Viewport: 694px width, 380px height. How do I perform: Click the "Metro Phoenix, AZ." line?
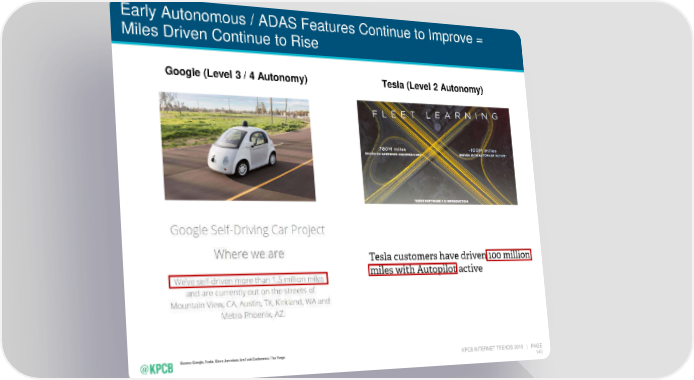(x=253, y=315)
